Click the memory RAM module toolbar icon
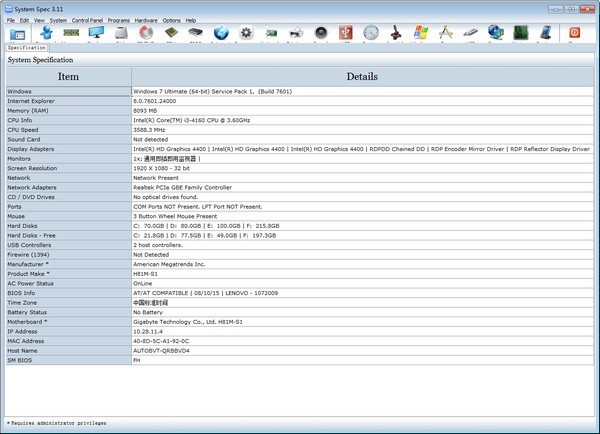Screen dimensions: 600x434 click(x=71, y=33)
